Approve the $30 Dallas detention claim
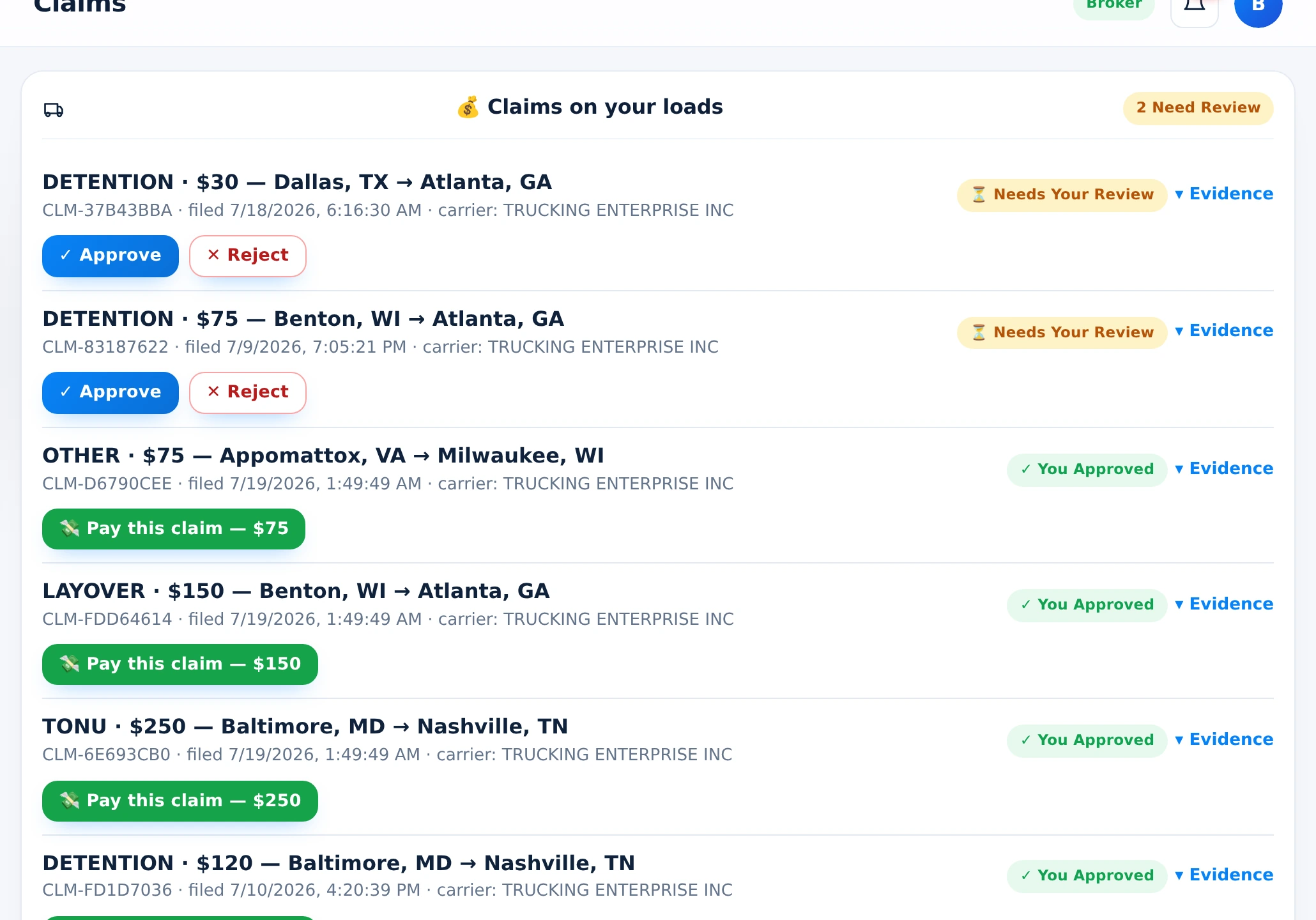 (111, 256)
